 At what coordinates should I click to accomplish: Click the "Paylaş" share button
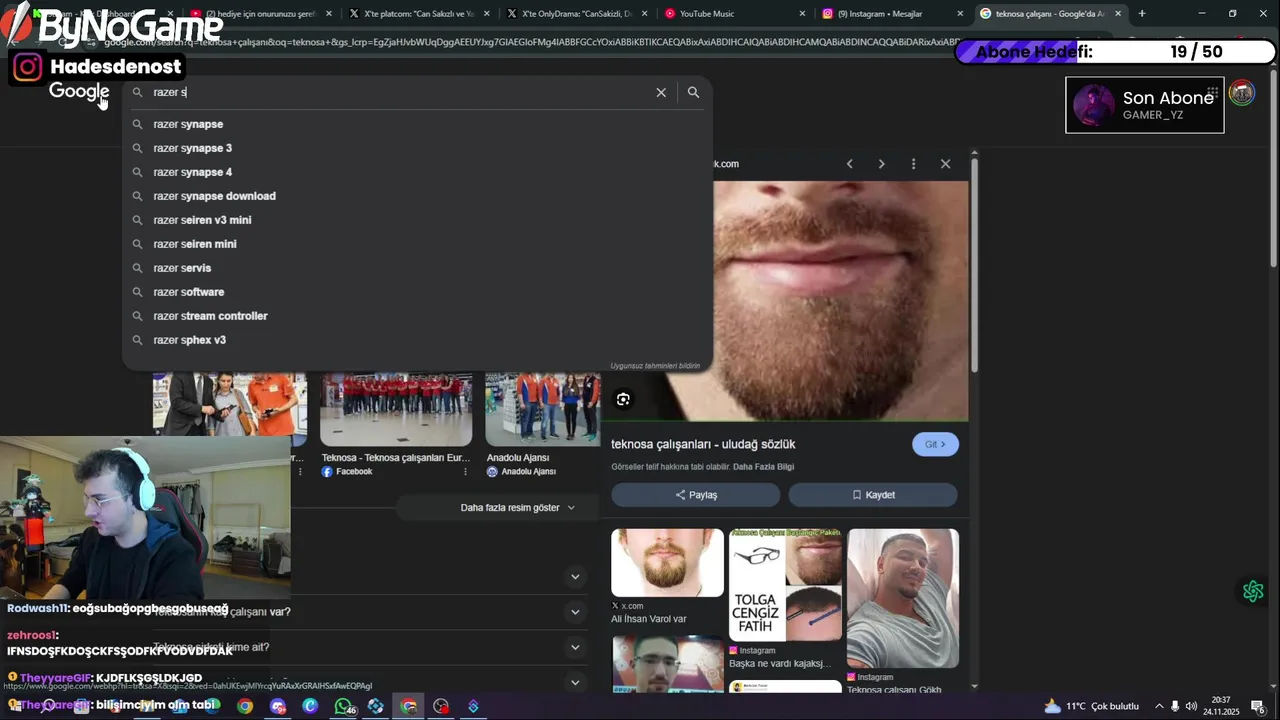[696, 495]
